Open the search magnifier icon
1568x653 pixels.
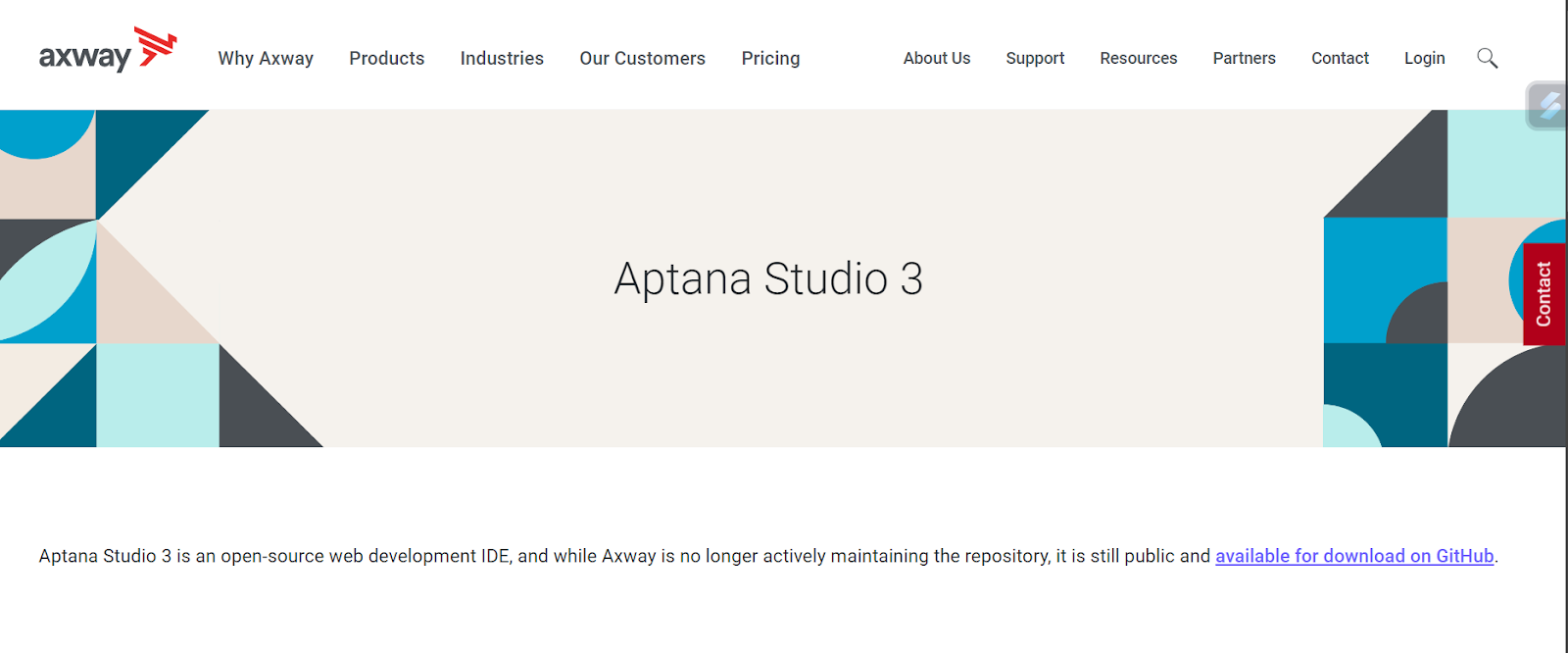tap(1487, 58)
